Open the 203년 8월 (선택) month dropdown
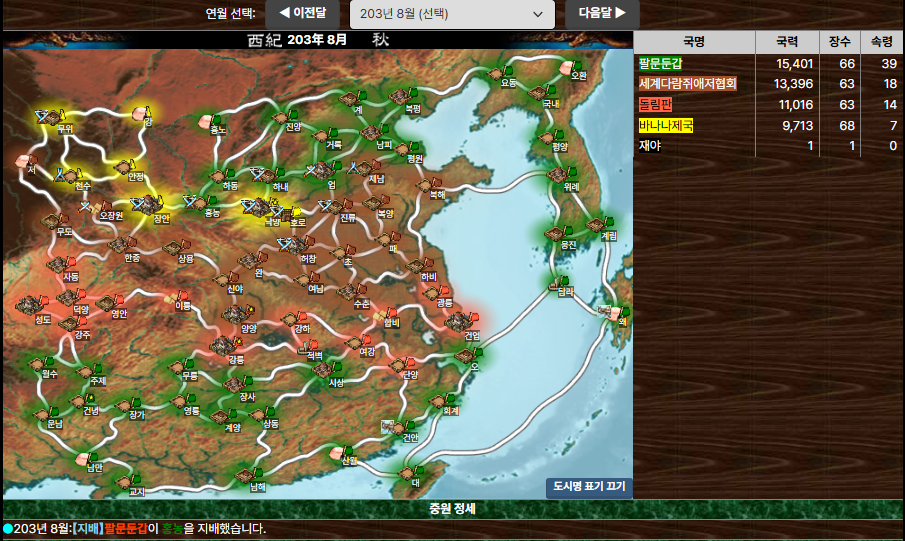Screen dimensions: 905x541 click(x=452, y=14)
